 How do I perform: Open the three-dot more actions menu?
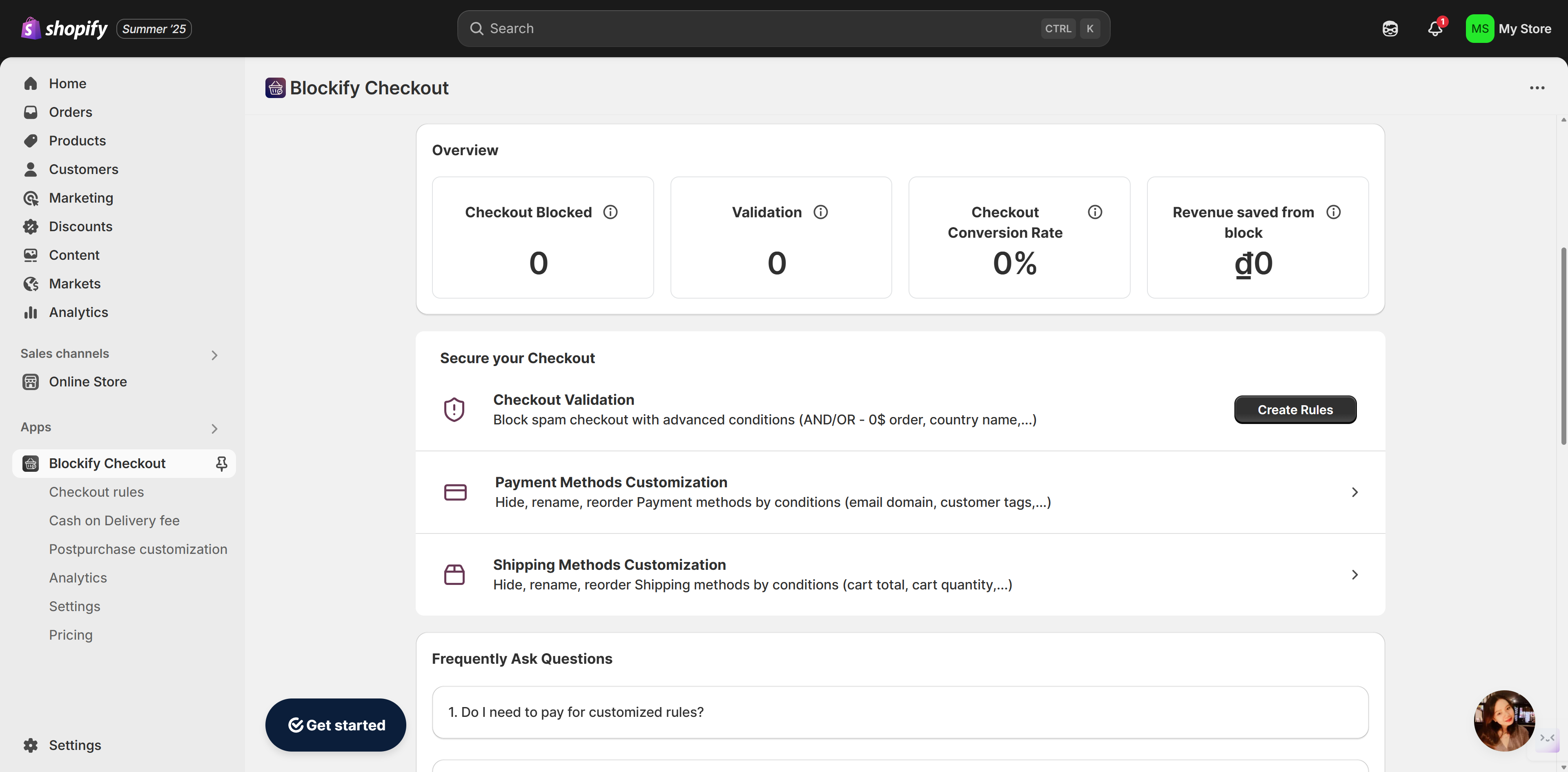1537,88
